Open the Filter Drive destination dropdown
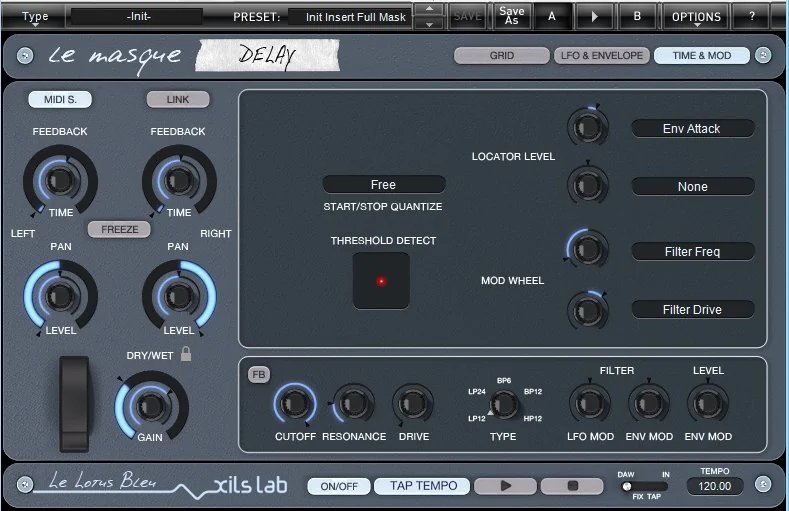 692,309
